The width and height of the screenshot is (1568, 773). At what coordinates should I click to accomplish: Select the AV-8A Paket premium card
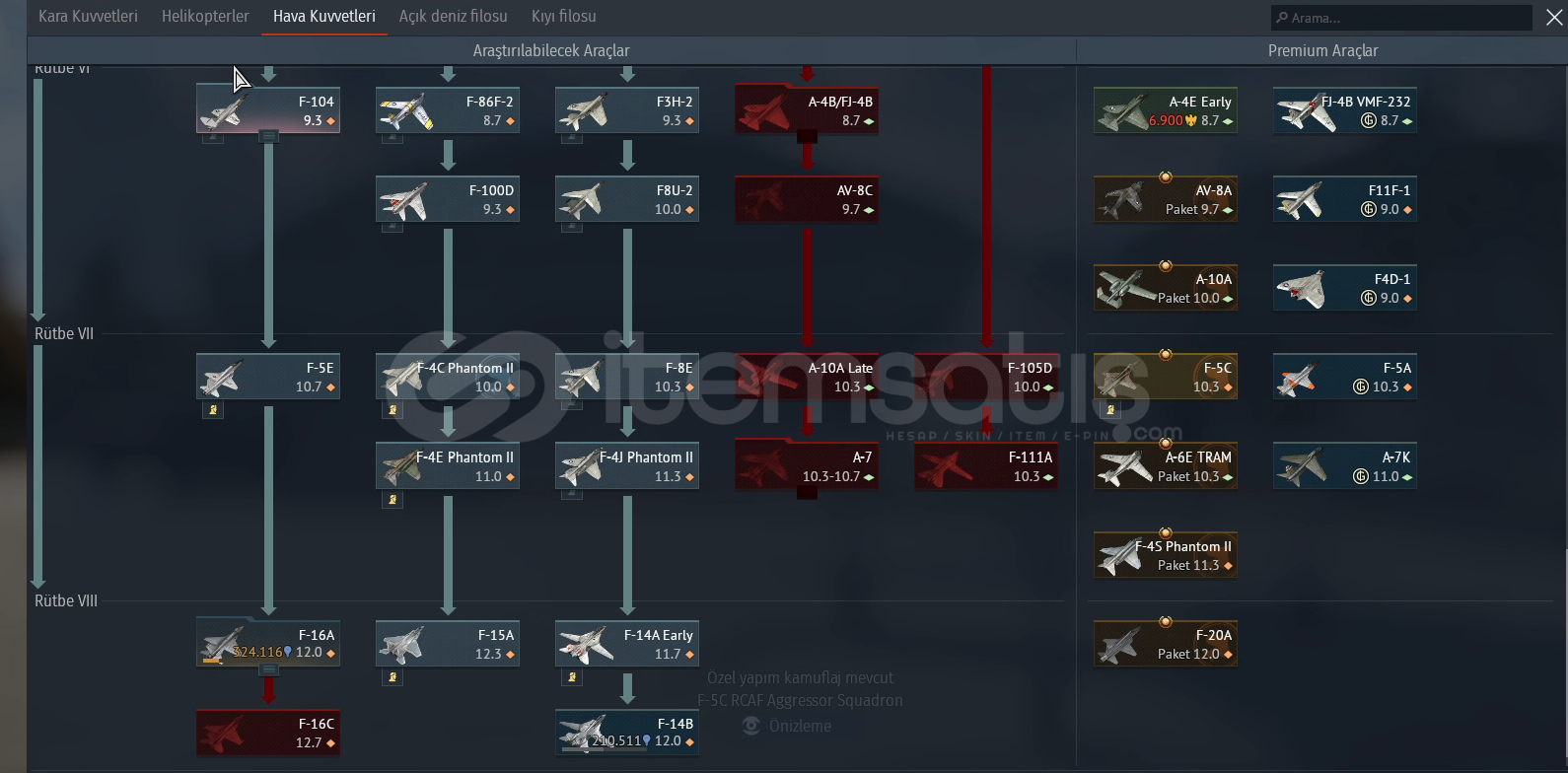(x=1166, y=198)
